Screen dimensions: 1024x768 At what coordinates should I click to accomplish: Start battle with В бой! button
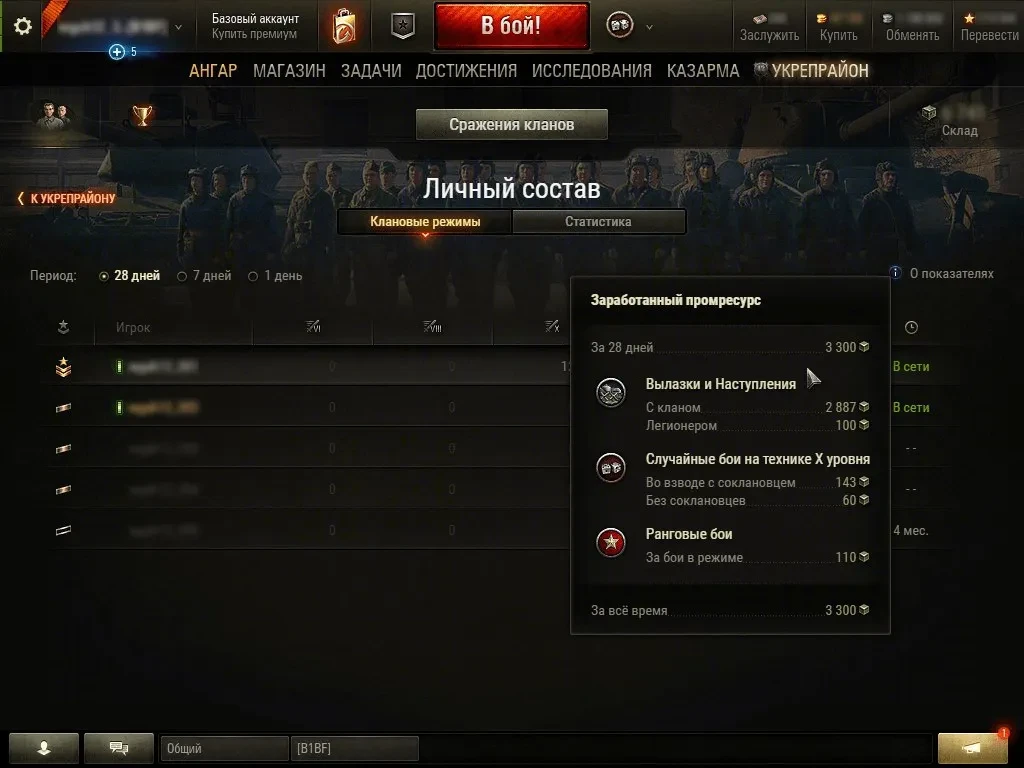point(511,26)
